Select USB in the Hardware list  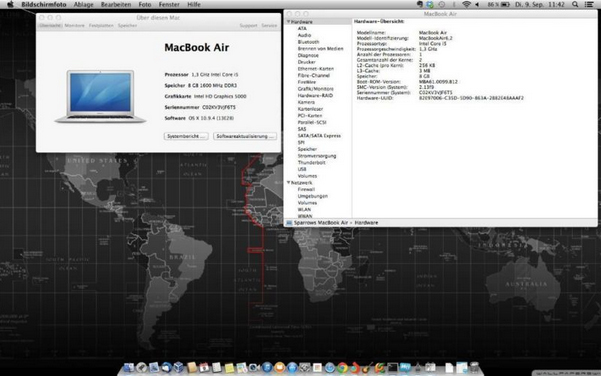[x=302, y=169]
